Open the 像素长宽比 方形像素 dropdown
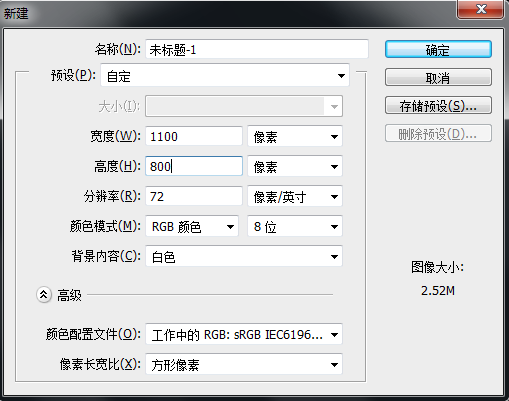 (x=244, y=364)
